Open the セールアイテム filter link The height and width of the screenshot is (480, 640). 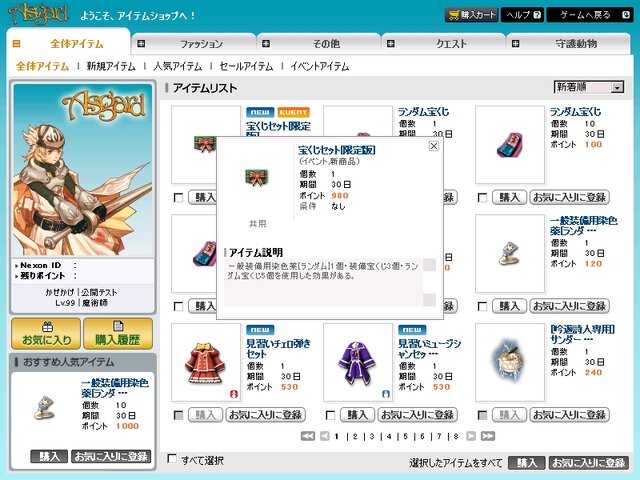246,66
